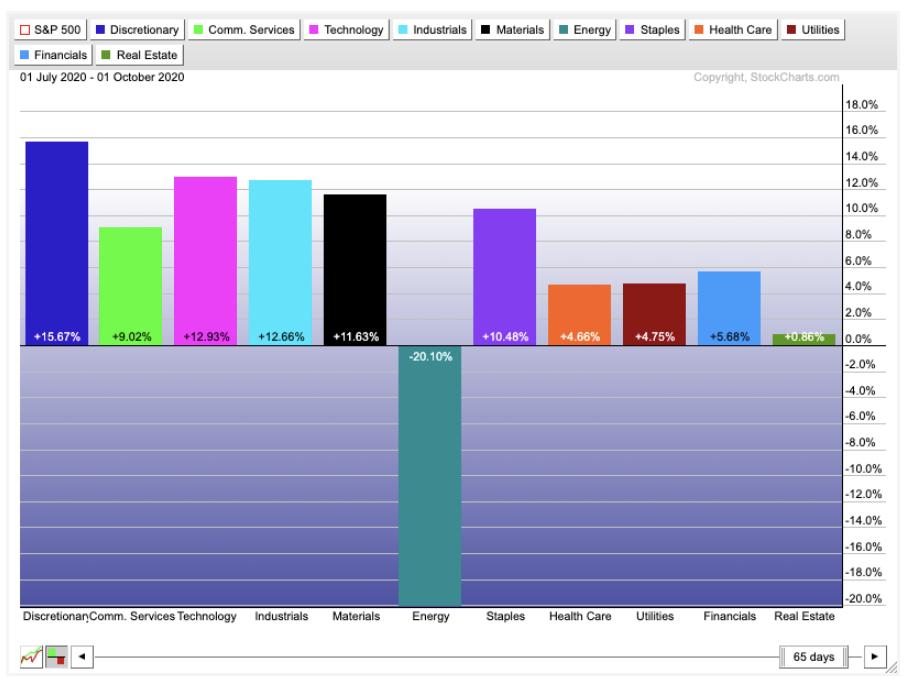
Task: Click the right arrow of date slider
Action: click(876, 656)
